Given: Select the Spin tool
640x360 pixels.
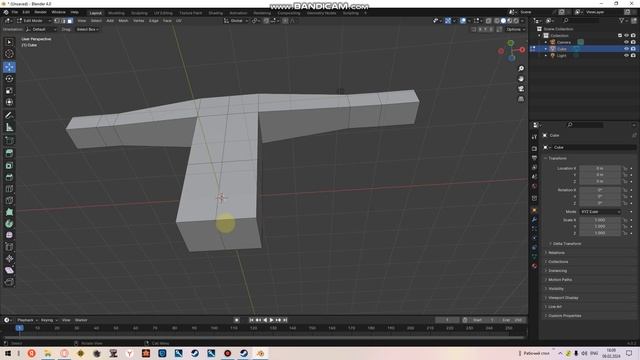Looking at the screenshot, I should pyautogui.click(x=9, y=224).
